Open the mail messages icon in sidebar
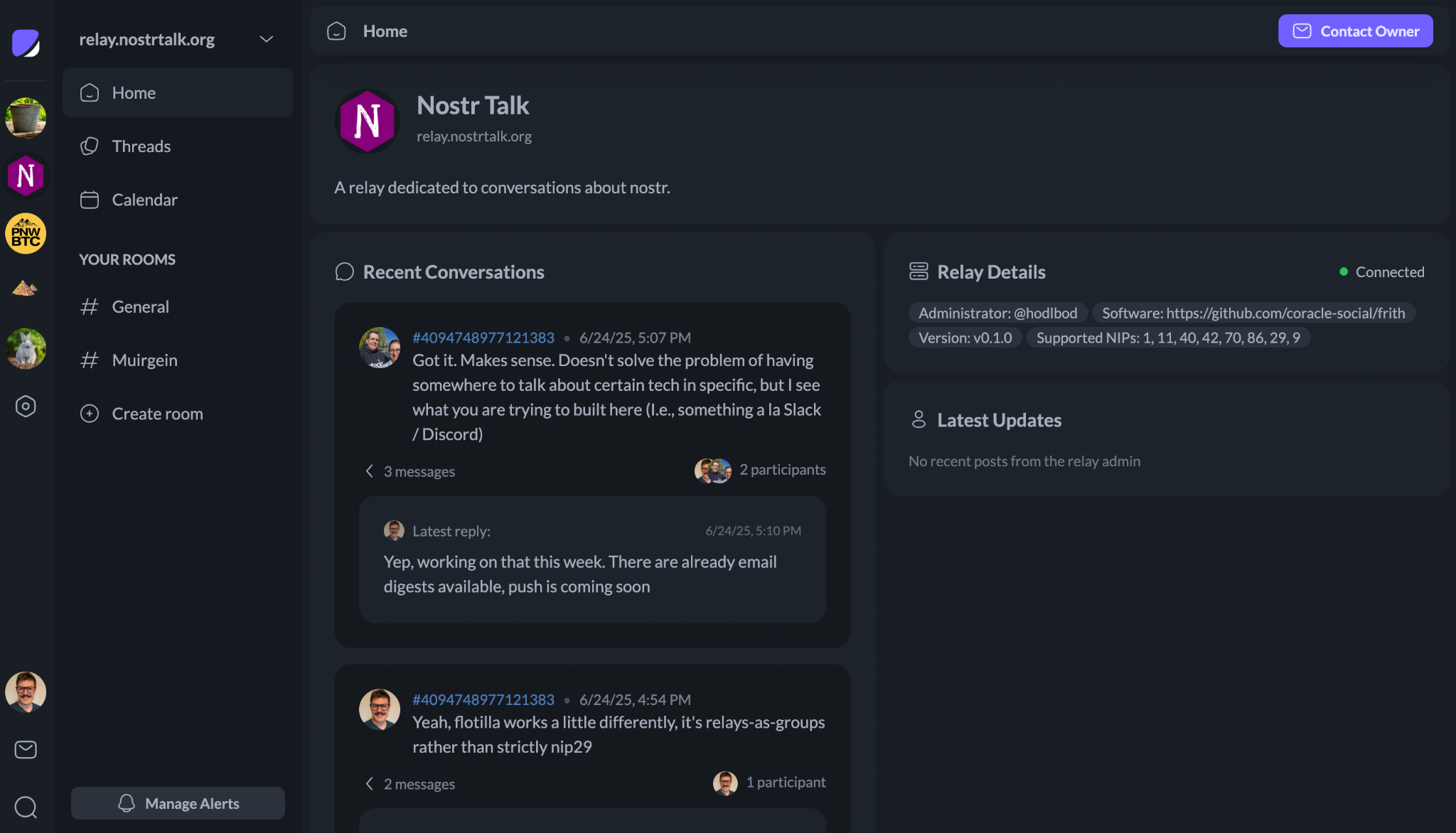1456x833 pixels. (26, 749)
